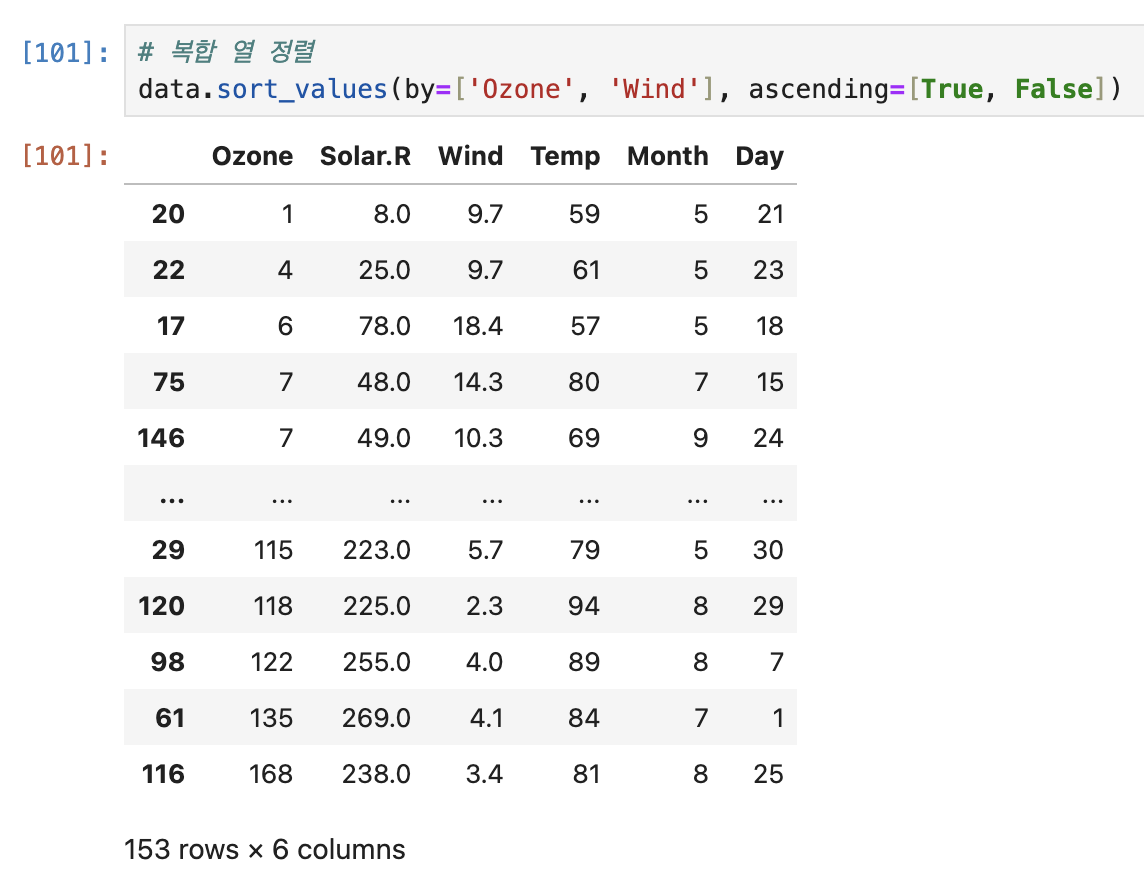The image size is (1144, 886).
Task: Click the Ozone value 118
Action: [x=274, y=606]
